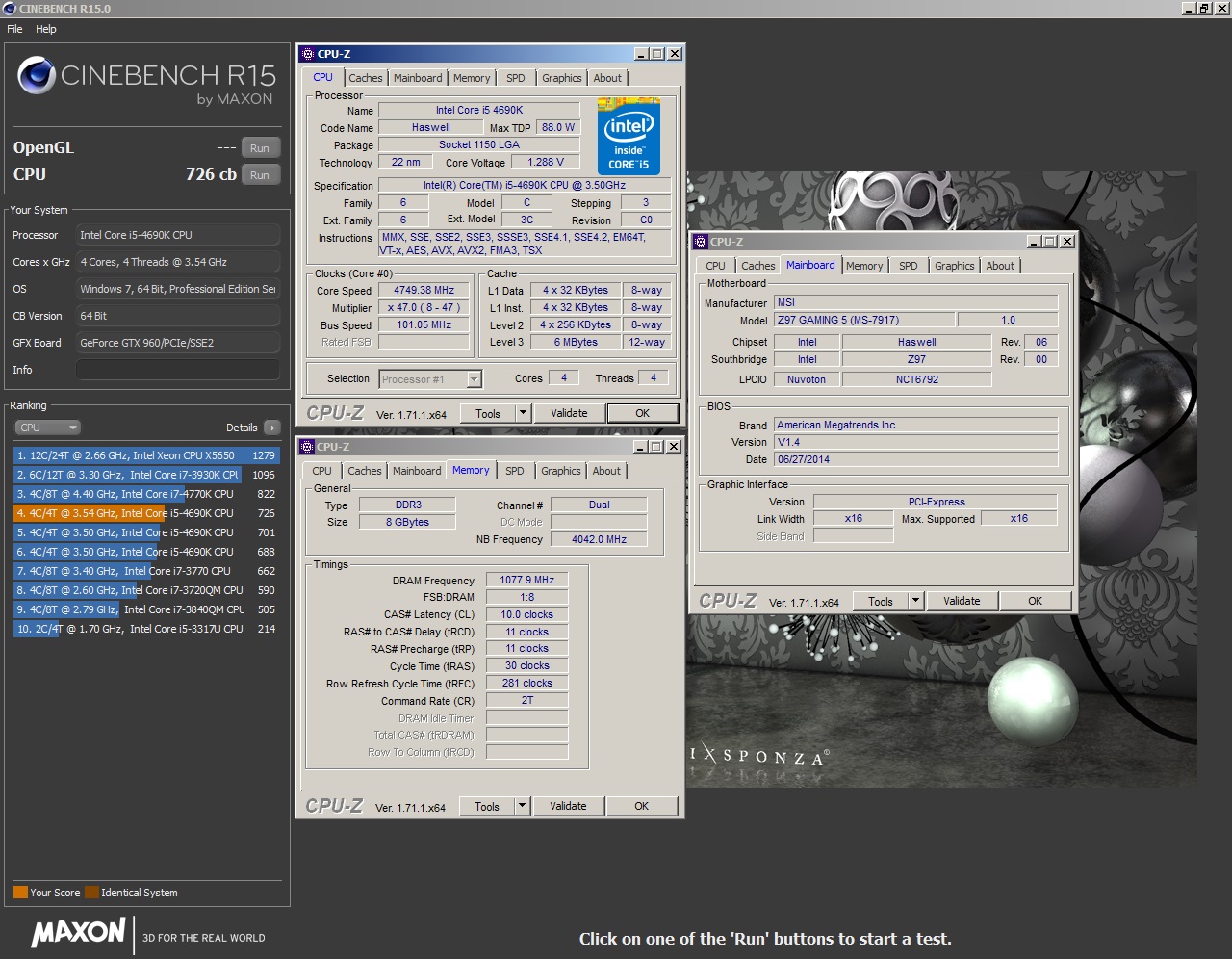Screen dimensions: 1232x959
Task: Select Caches tab in Mainboard CPU-Z window
Action: tap(758, 266)
